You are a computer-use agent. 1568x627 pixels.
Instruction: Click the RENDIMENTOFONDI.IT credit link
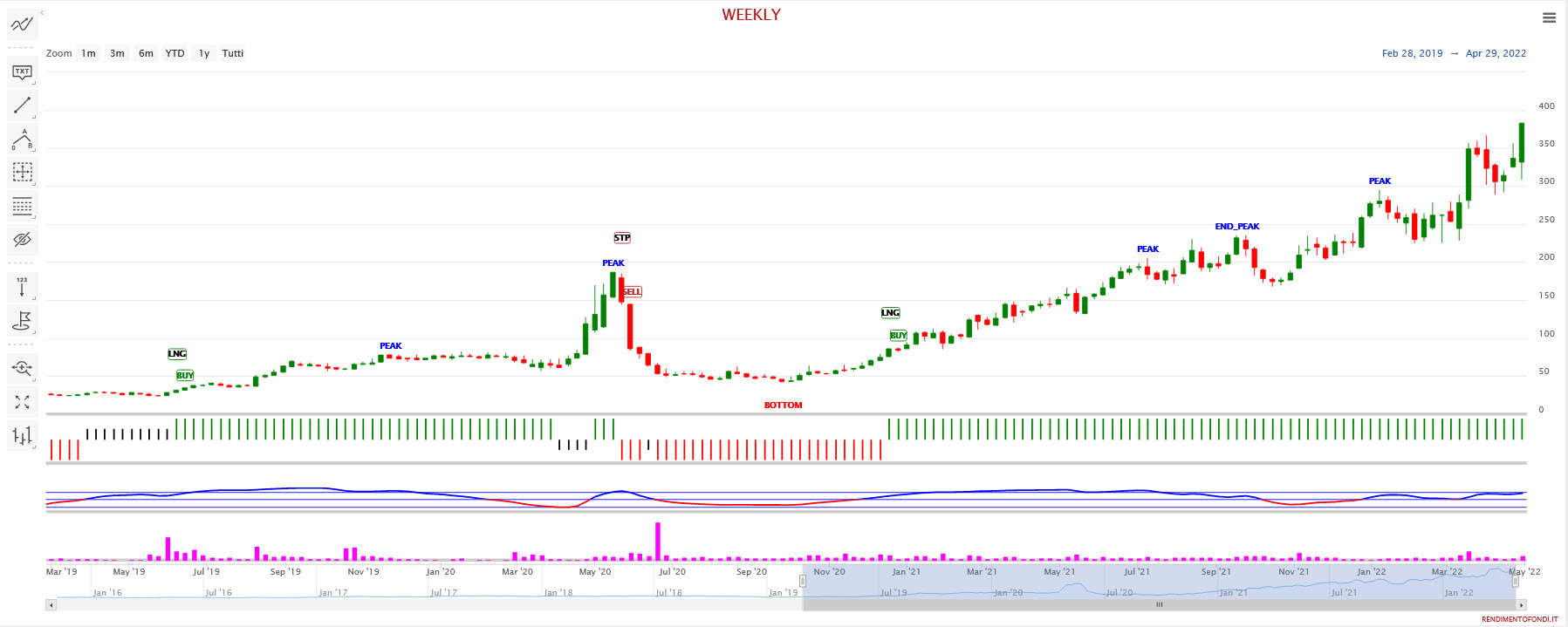tap(1518, 619)
